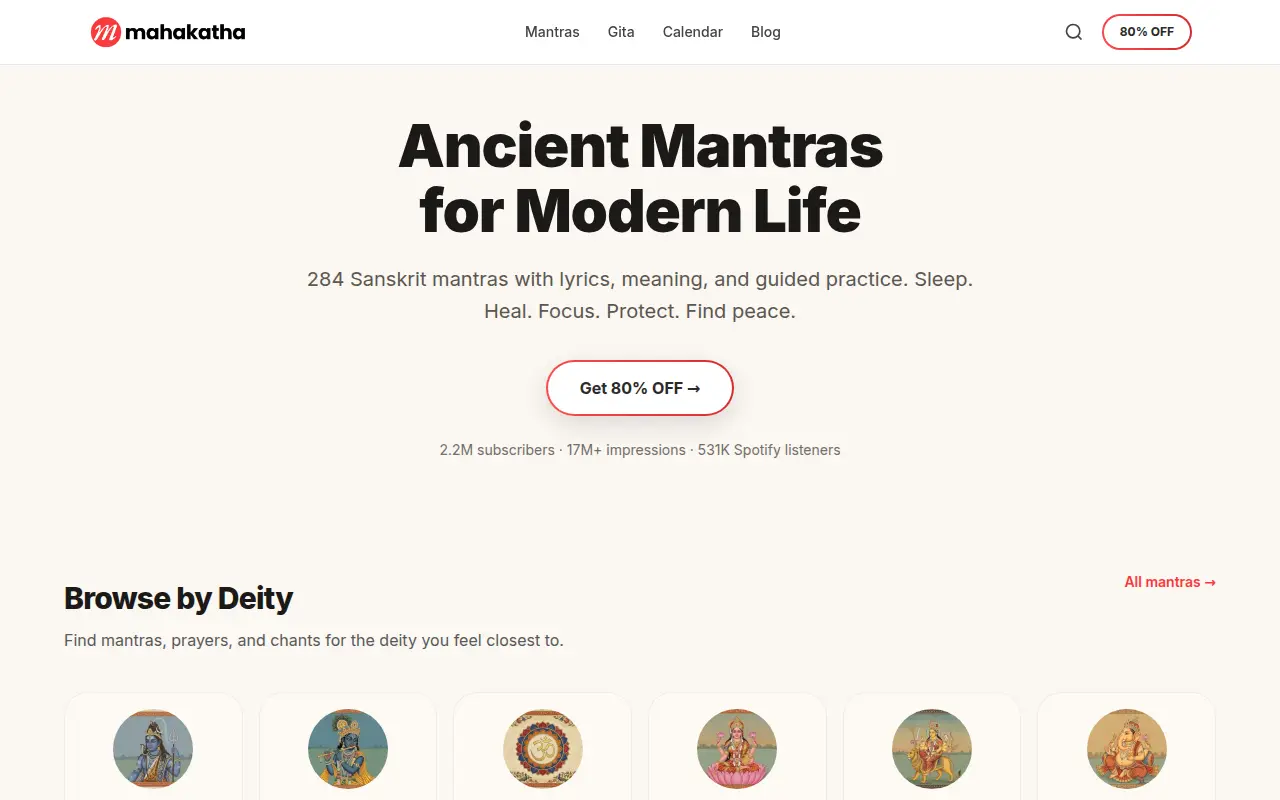Go to the Gita nav item

pyautogui.click(x=621, y=32)
